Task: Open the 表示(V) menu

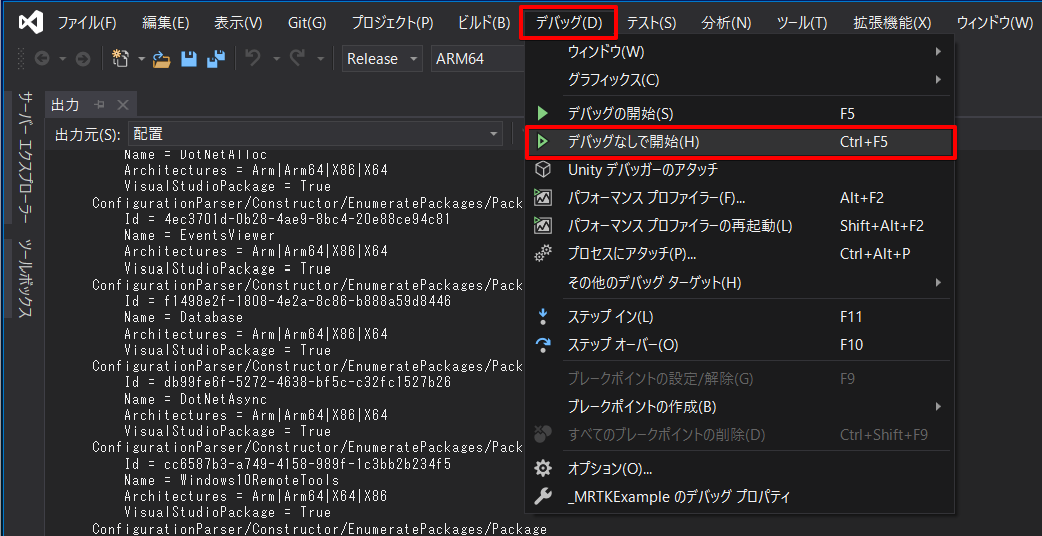Action: coord(238,23)
